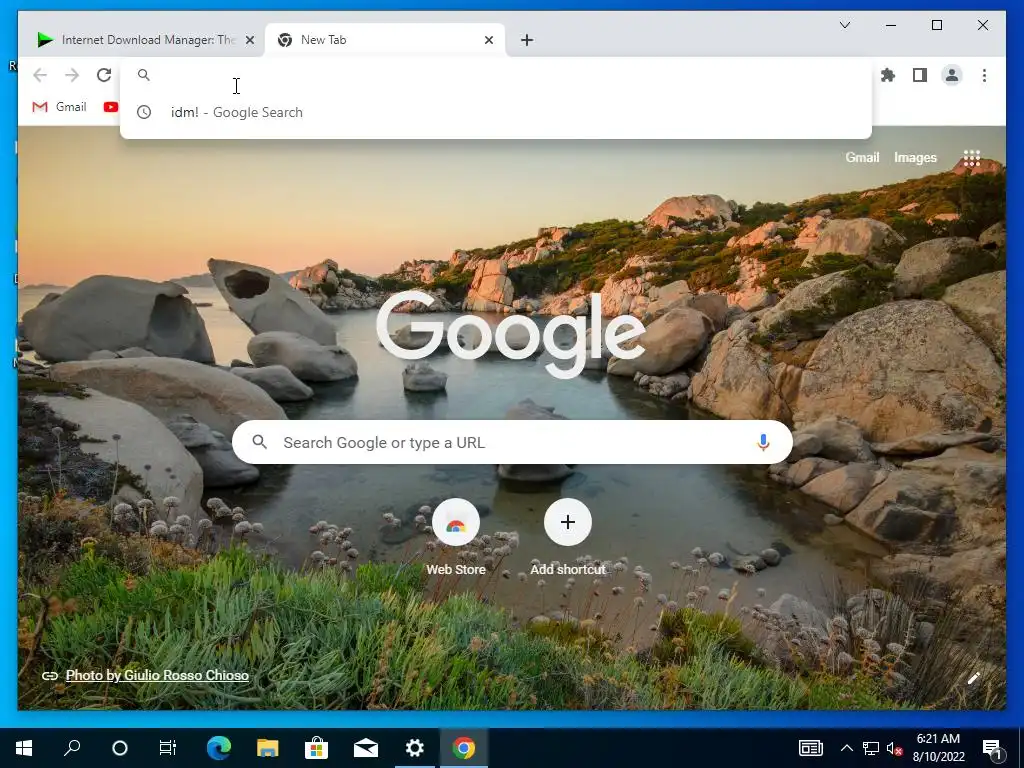The height and width of the screenshot is (768, 1024).
Task: Open the News and interests taskbar icon
Action: pyautogui.click(x=810, y=748)
